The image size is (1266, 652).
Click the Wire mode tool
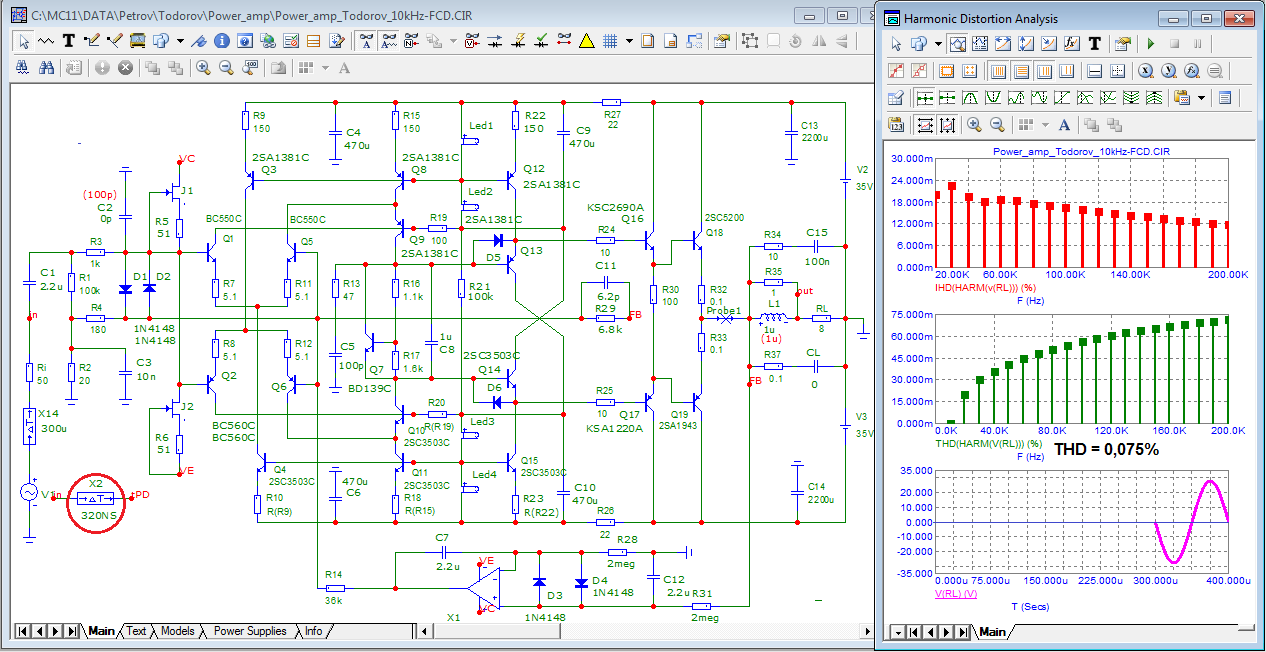tap(92, 41)
